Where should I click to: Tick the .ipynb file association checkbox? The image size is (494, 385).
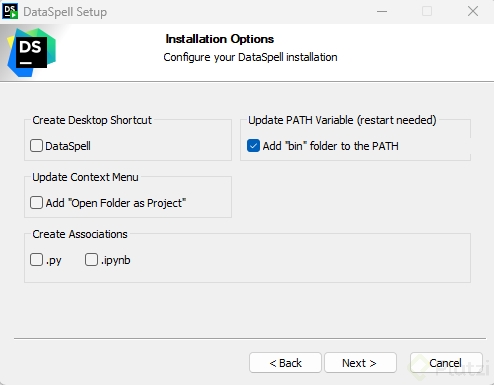pos(91,260)
